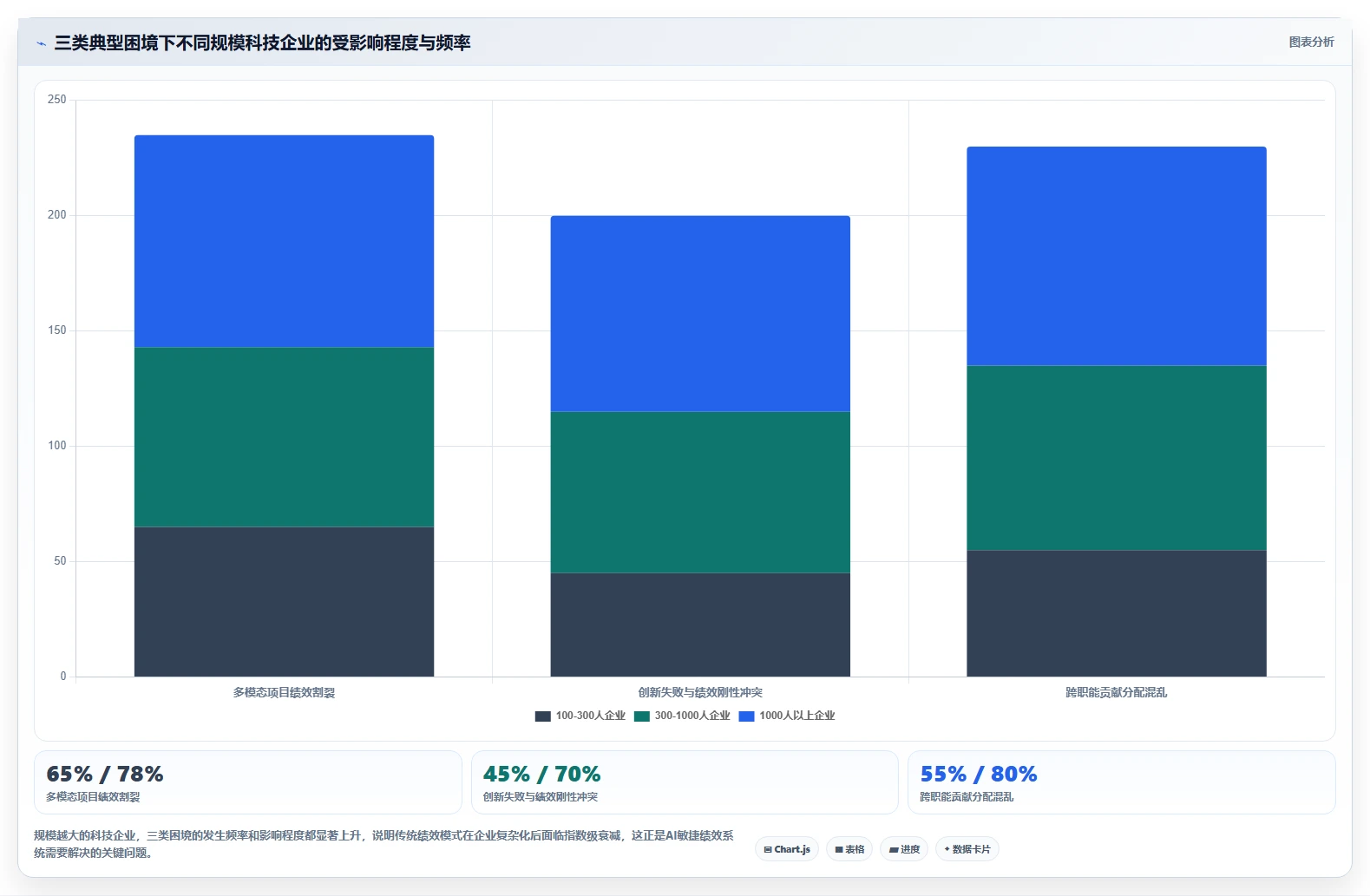Click the summary paragraph starting 规模越大的科技企业

(383, 844)
